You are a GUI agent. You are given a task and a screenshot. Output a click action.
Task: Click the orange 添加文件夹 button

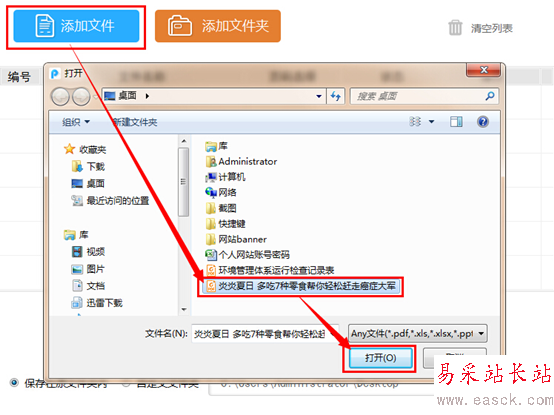tap(218, 26)
